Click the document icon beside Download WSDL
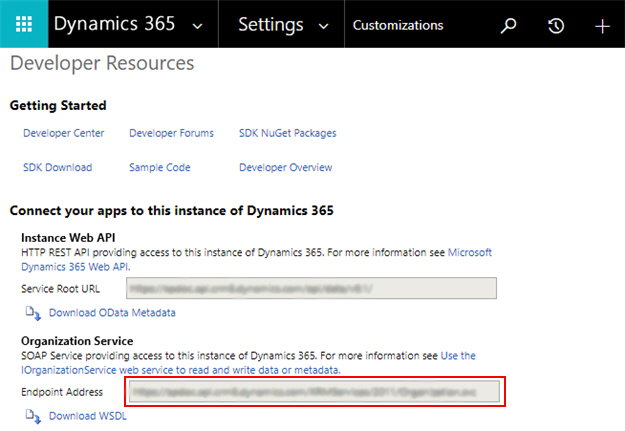 pos(33,416)
